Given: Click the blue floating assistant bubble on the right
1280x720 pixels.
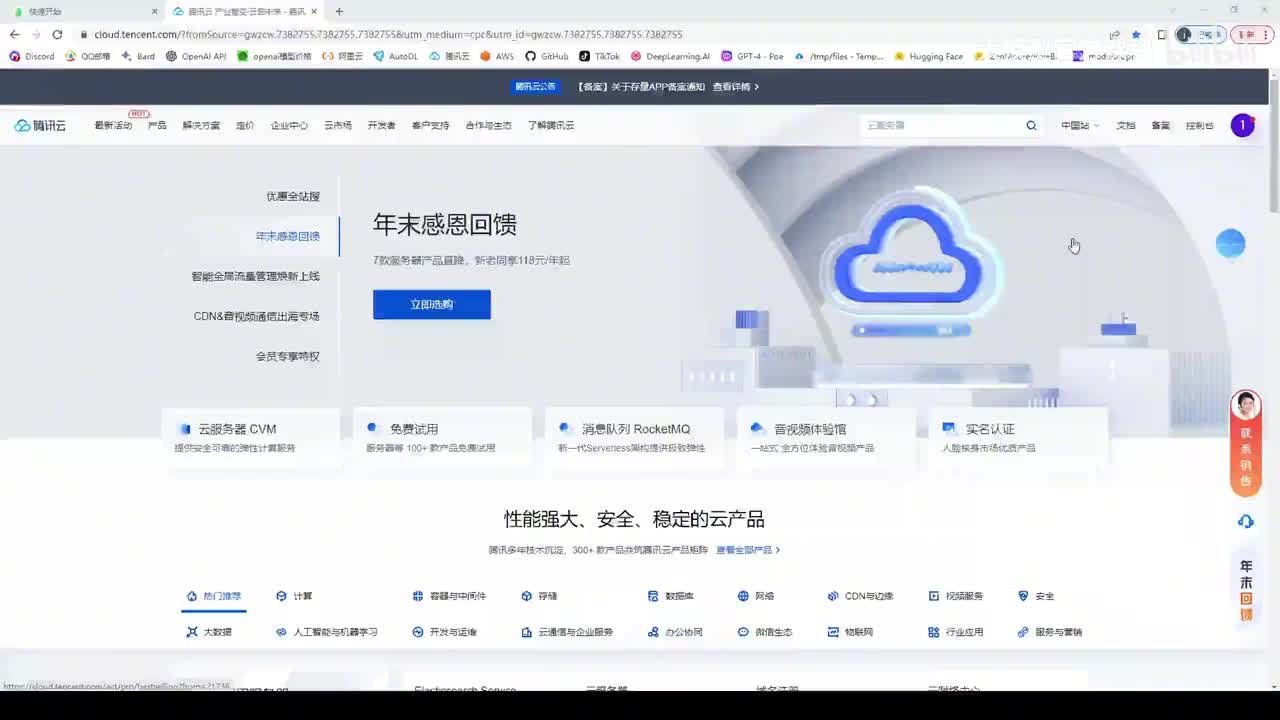Looking at the screenshot, I should (x=1230, y=243).
